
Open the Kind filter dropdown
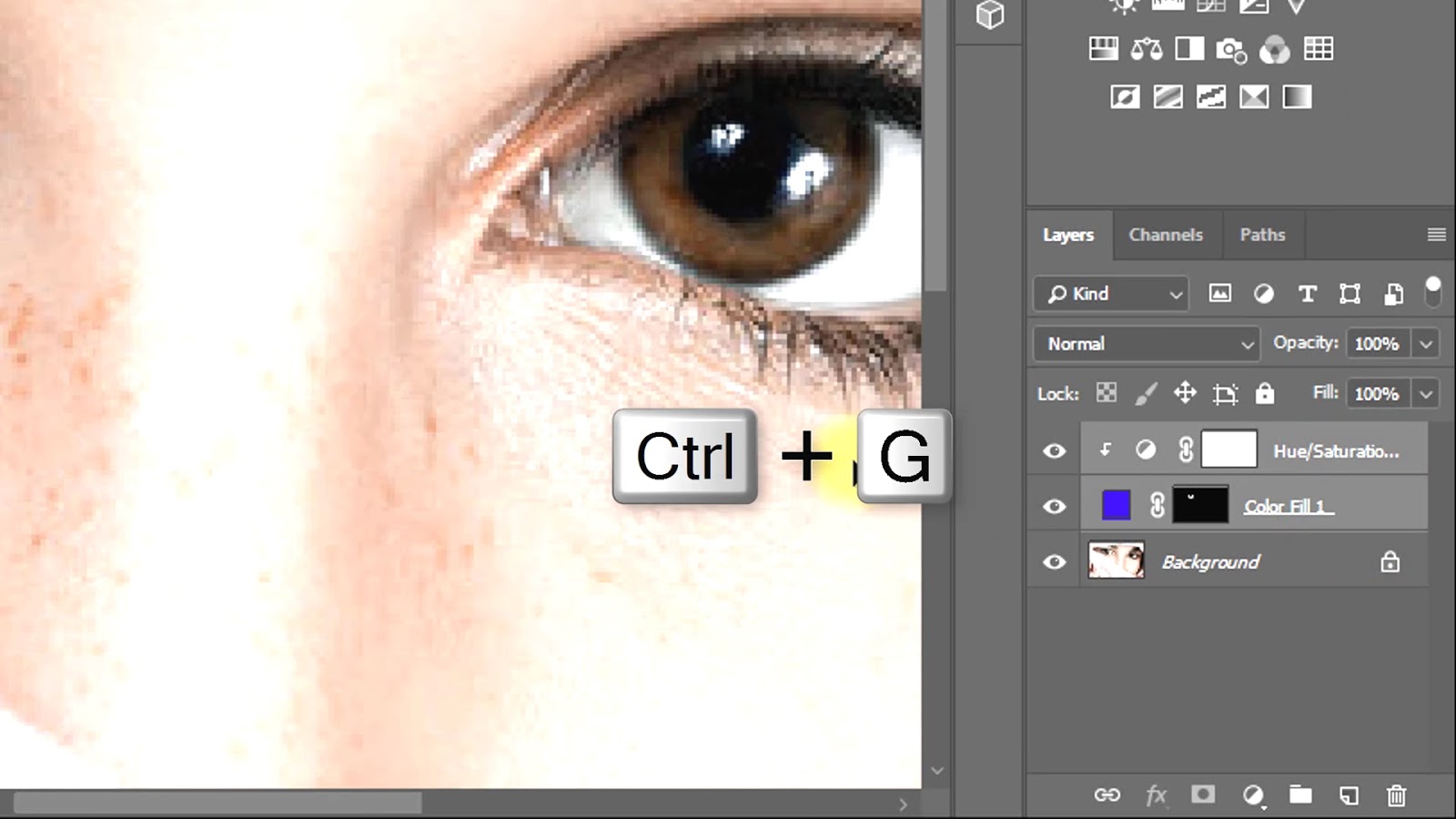(1109, 294)
